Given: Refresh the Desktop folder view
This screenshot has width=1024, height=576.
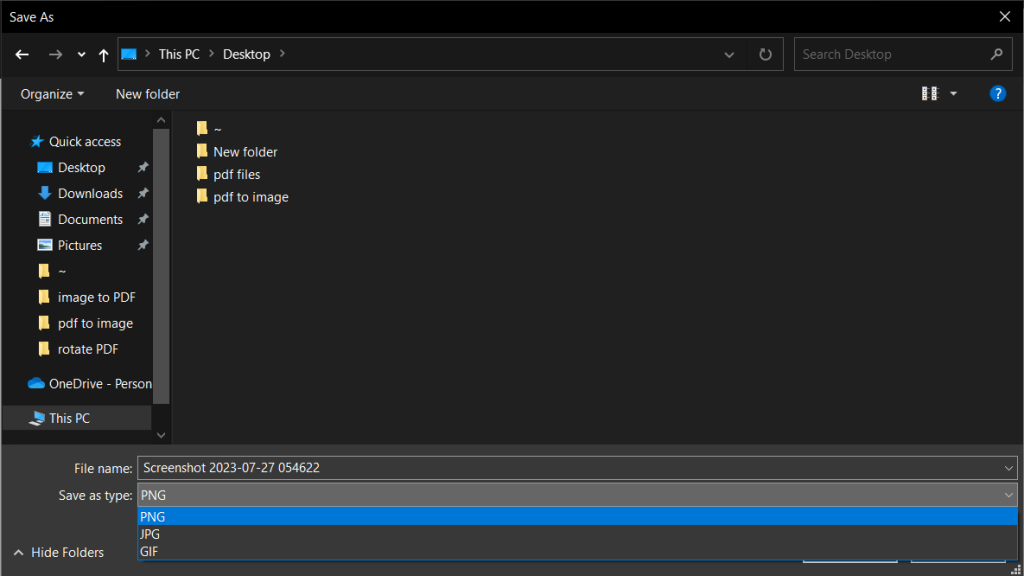Looking at the screenshot, I should [764, 54].
